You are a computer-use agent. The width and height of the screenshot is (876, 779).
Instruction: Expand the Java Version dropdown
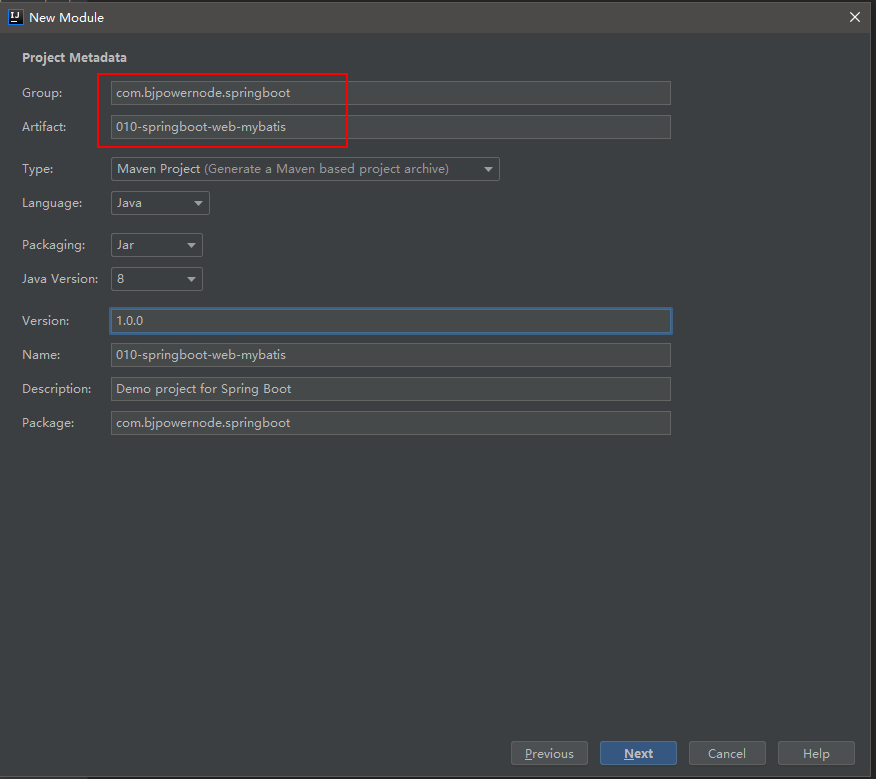click(157, 279)
